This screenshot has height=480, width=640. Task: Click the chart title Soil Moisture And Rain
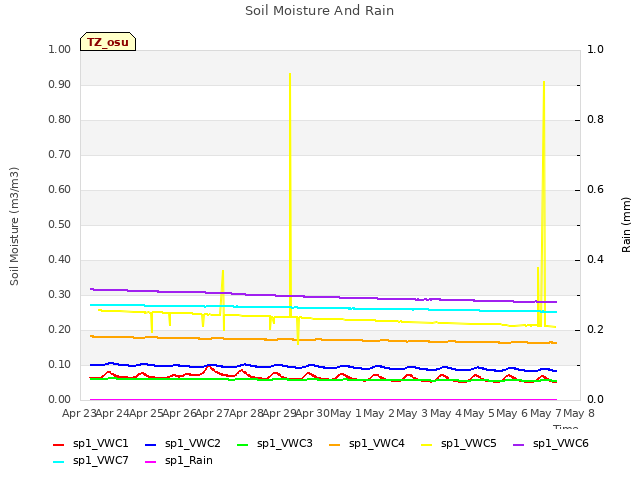pyautogui.click(x=320, y=11)
